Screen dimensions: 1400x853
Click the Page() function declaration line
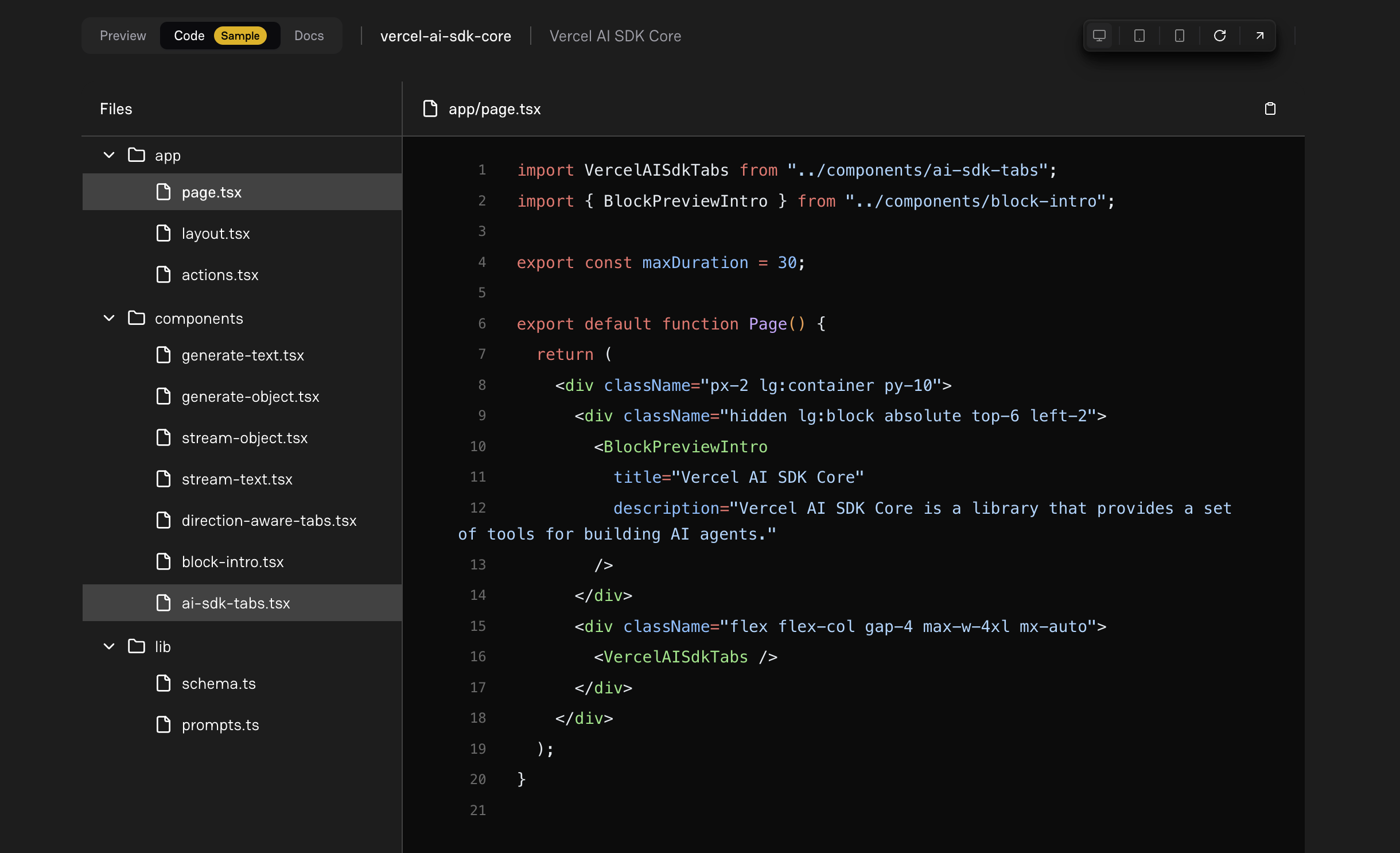[x=671, y=324]
